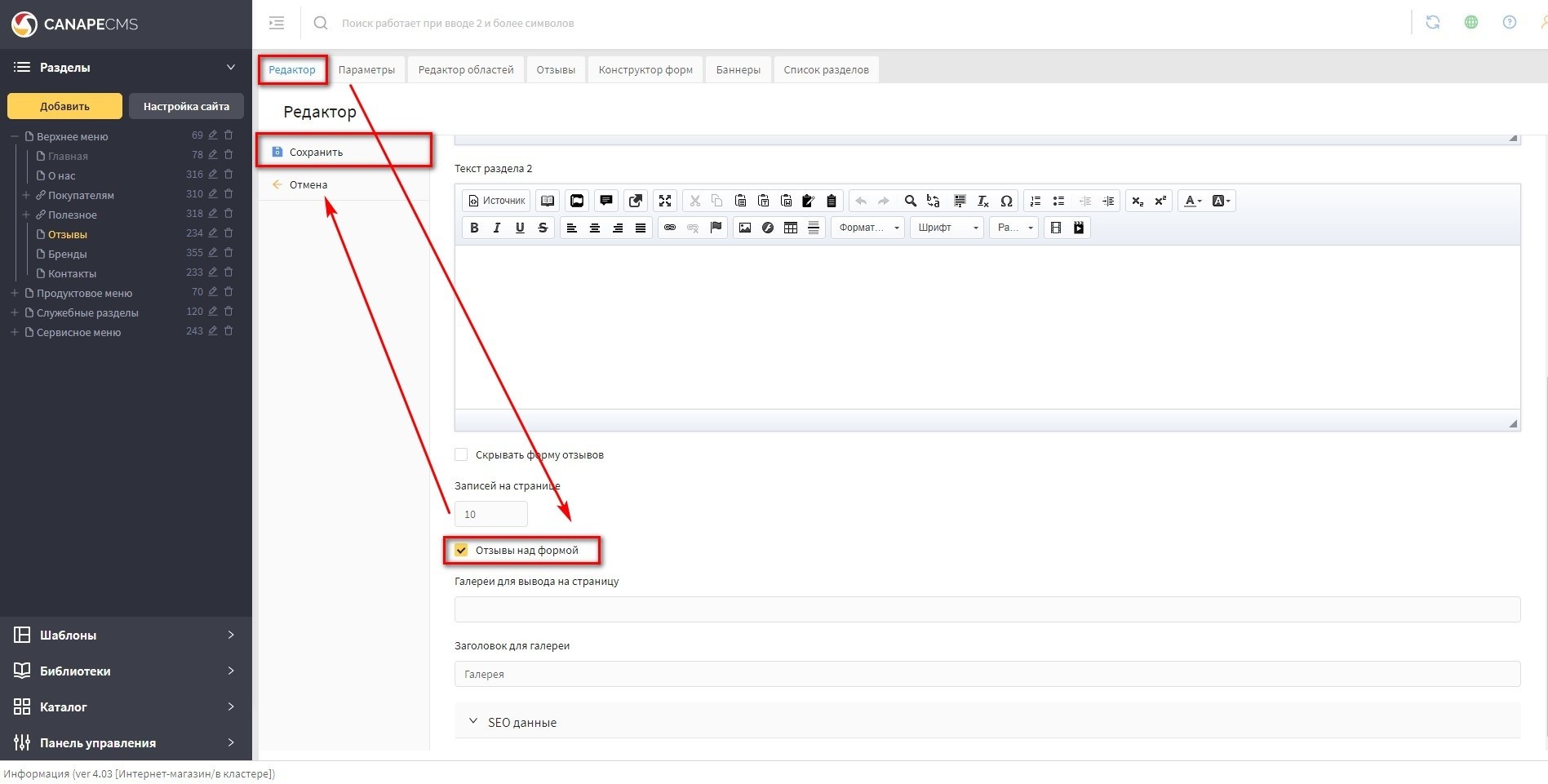Image resolution: width=1548 pixels, height=784 pixels.
Task: Delete the Отзывы section with trash icon
Action: click(228, 233)
